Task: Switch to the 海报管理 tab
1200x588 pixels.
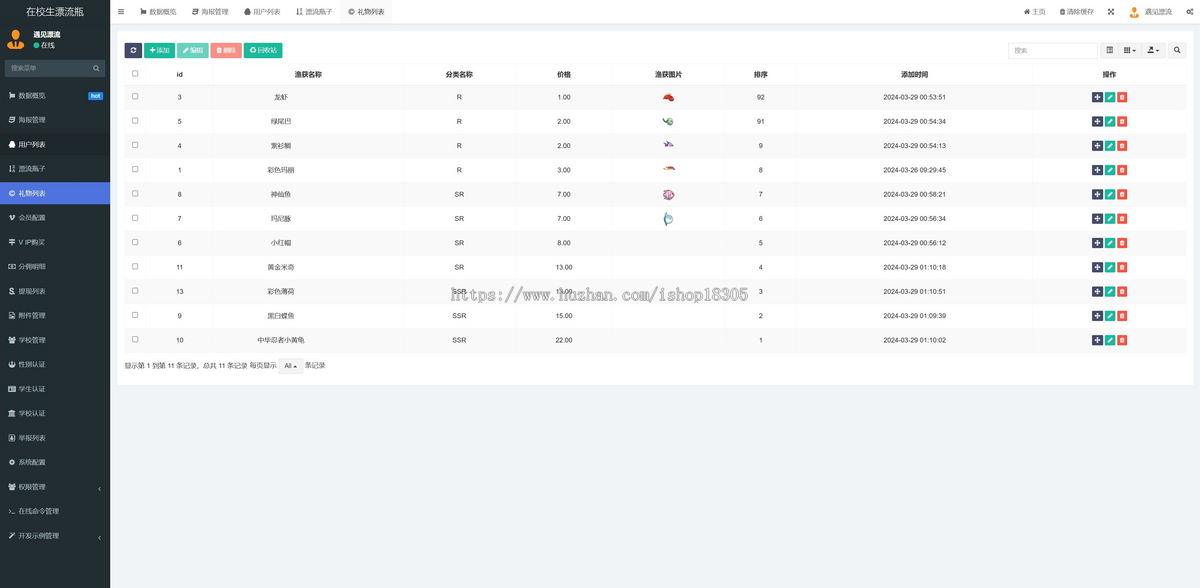Action: 209,12
